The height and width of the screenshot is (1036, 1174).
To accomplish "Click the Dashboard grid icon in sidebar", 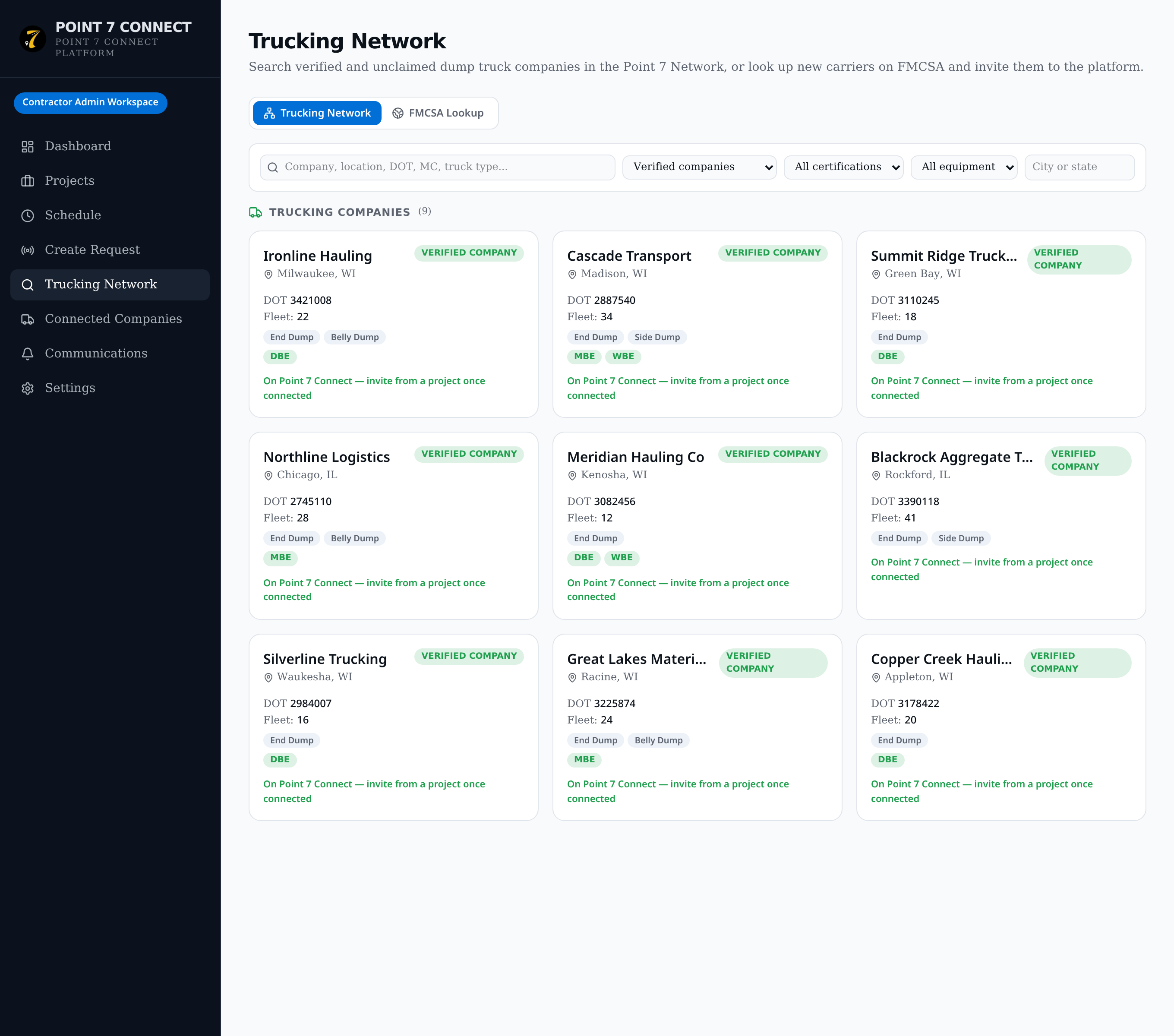I will 28,146.
